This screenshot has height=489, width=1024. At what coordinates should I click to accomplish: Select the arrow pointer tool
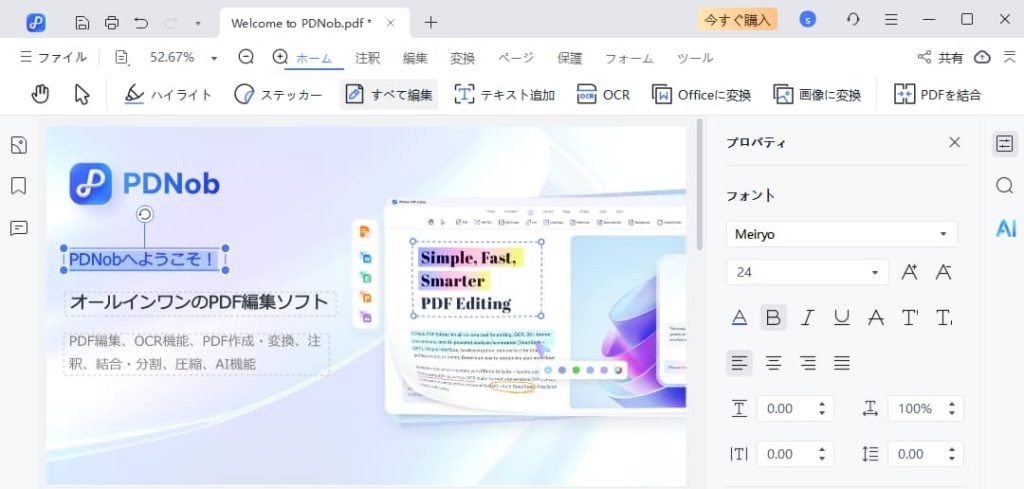tap(82, 94)
